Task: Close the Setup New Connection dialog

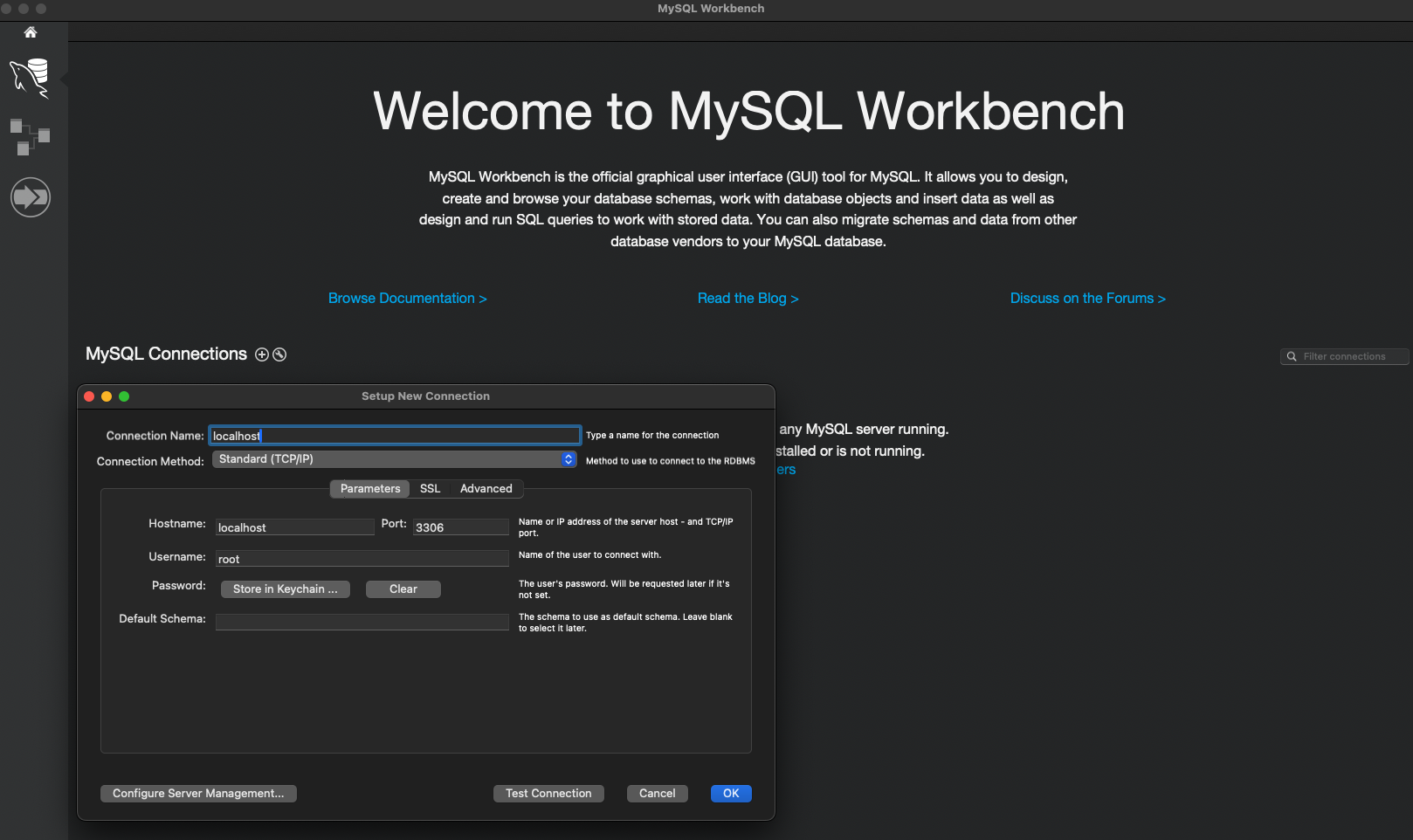Action: (89, 396)
